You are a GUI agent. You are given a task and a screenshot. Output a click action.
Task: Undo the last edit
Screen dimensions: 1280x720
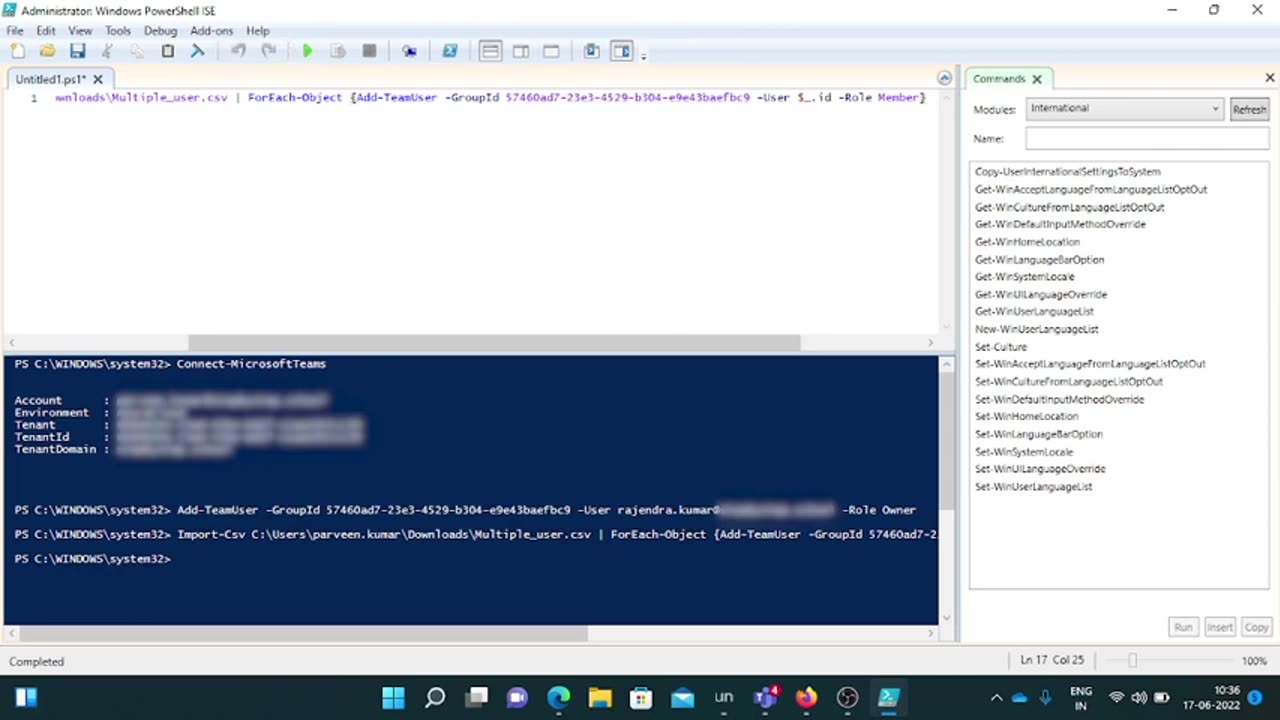click(238, 51)
